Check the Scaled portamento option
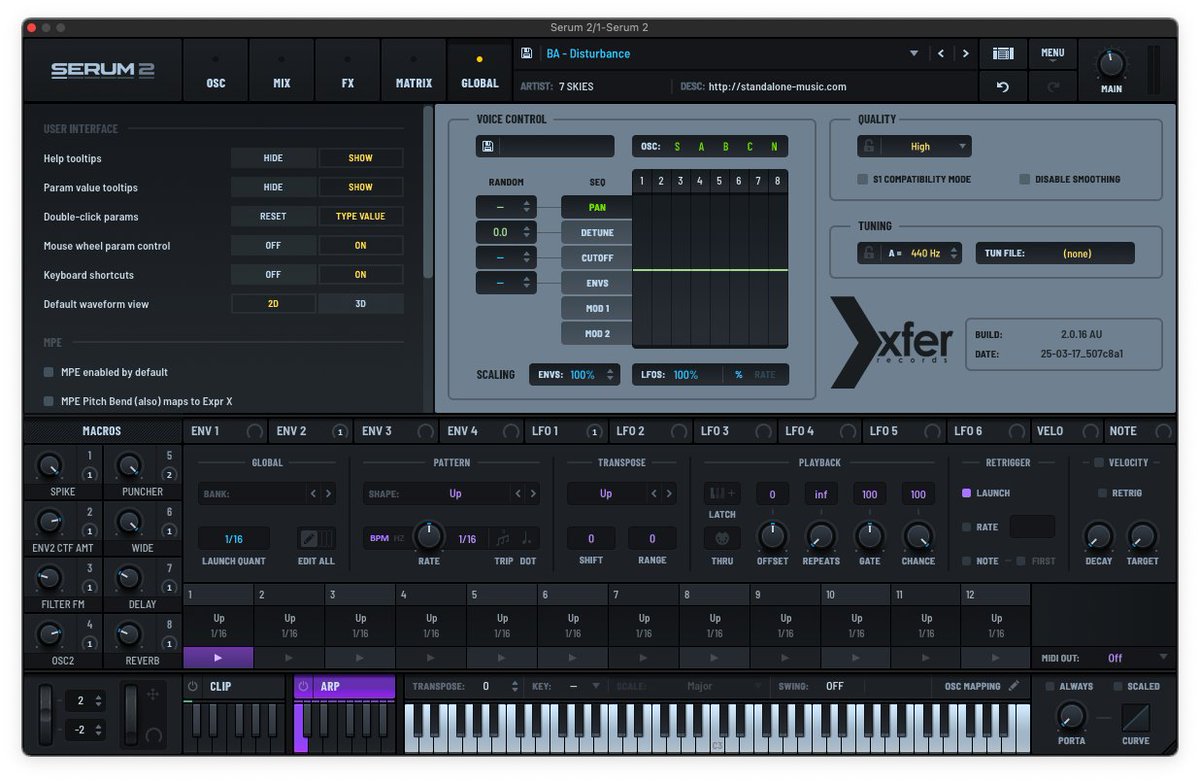 (1116, 686)
